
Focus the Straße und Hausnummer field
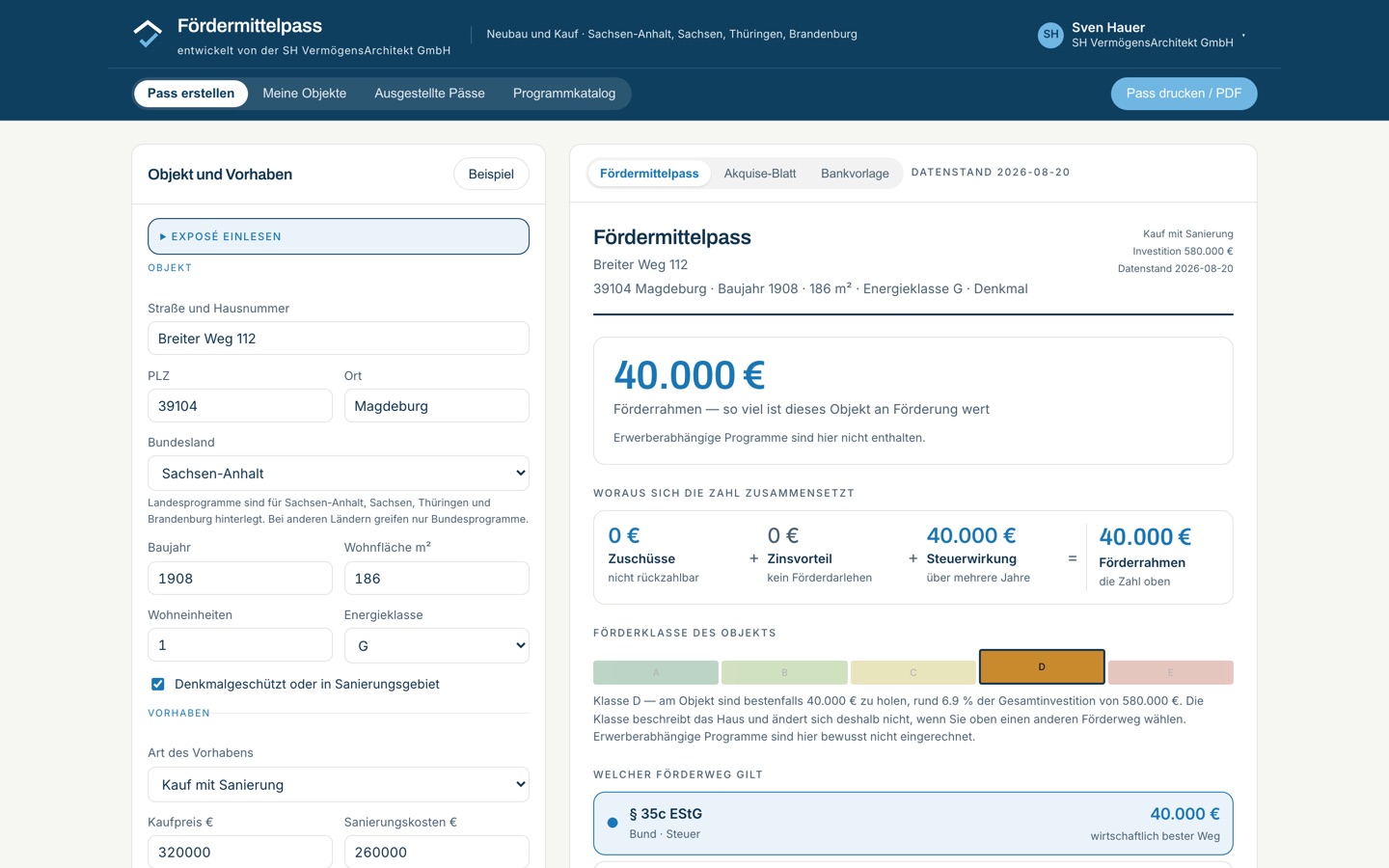[339, 339]
